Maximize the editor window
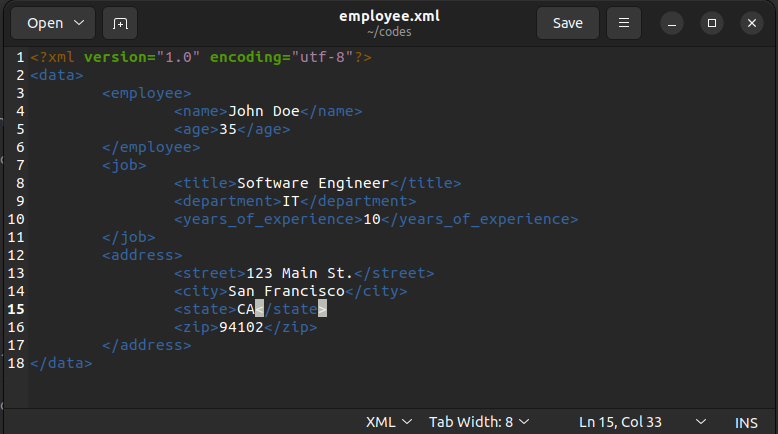This screenshot has width=778, height=434. pyautogui.click(x=712, y=23)
